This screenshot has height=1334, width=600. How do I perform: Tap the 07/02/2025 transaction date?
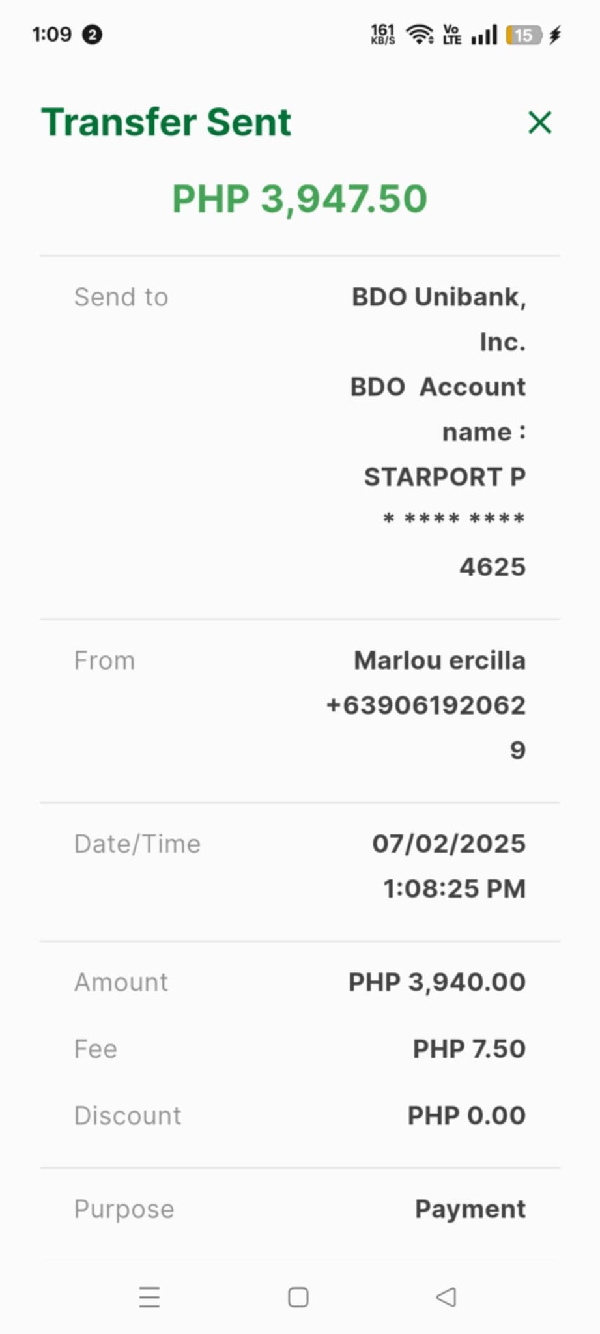coord(449,844)
